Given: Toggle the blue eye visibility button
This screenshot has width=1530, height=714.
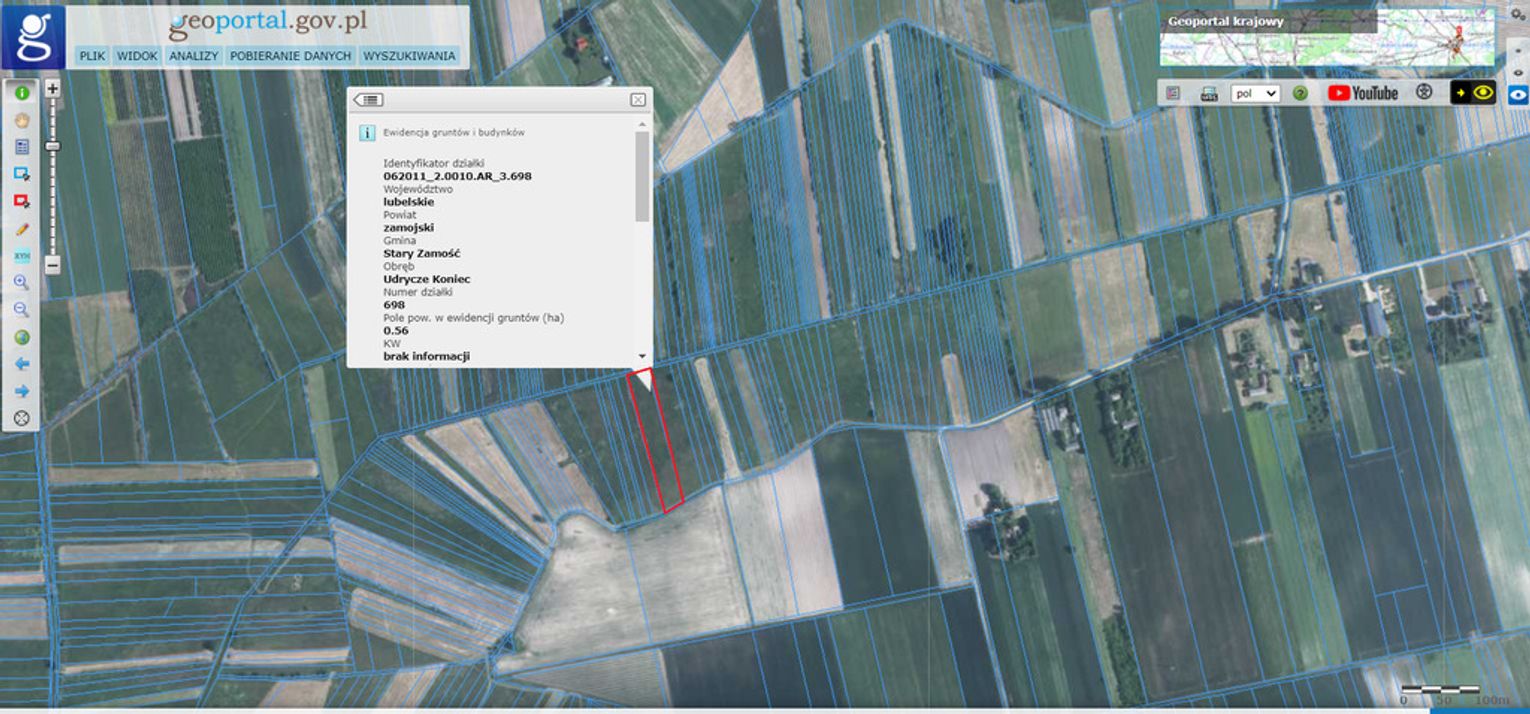Looking at the screenshot, I should tap(1518, 94).
